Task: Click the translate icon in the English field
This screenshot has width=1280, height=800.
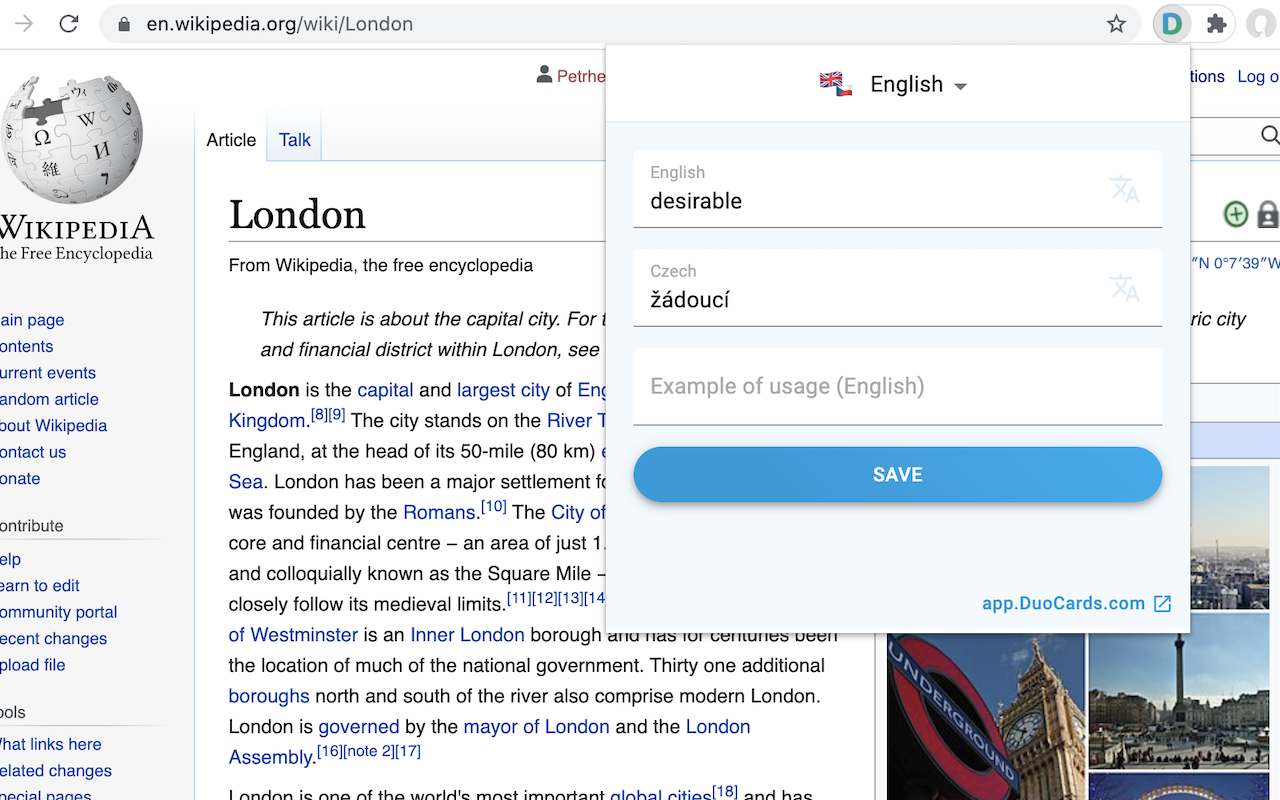Action: click(x=1124, y=189)
